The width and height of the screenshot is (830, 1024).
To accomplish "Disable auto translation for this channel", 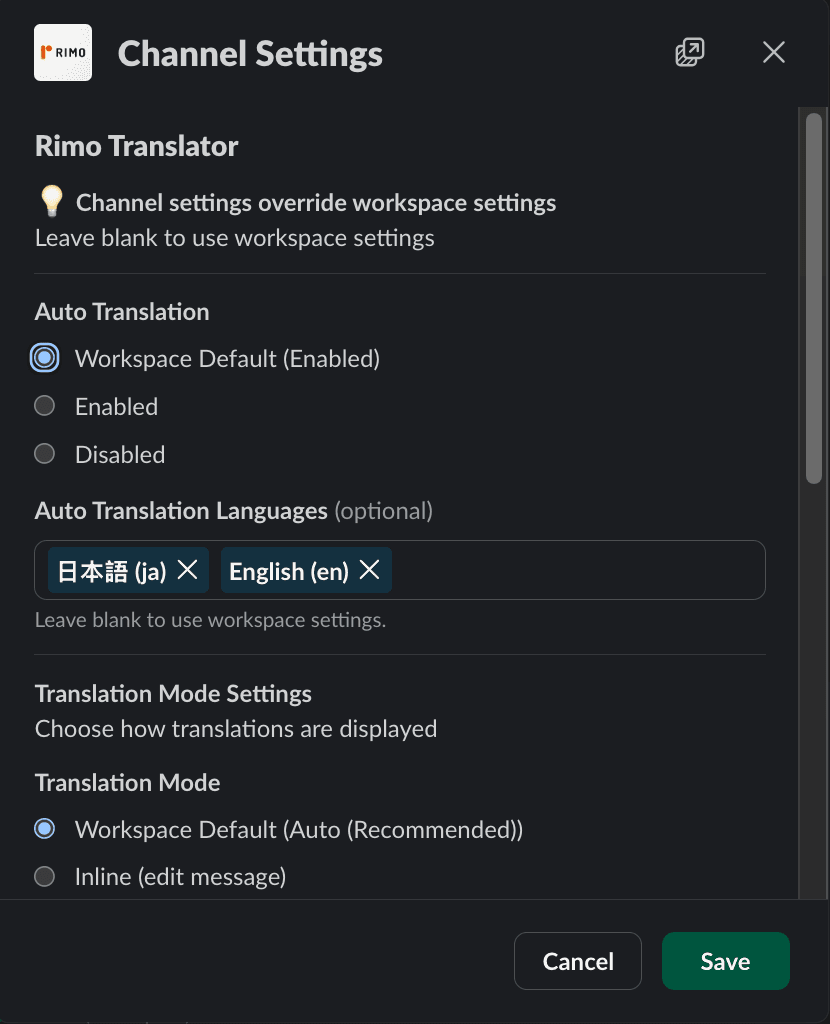I will pos(44,453).
